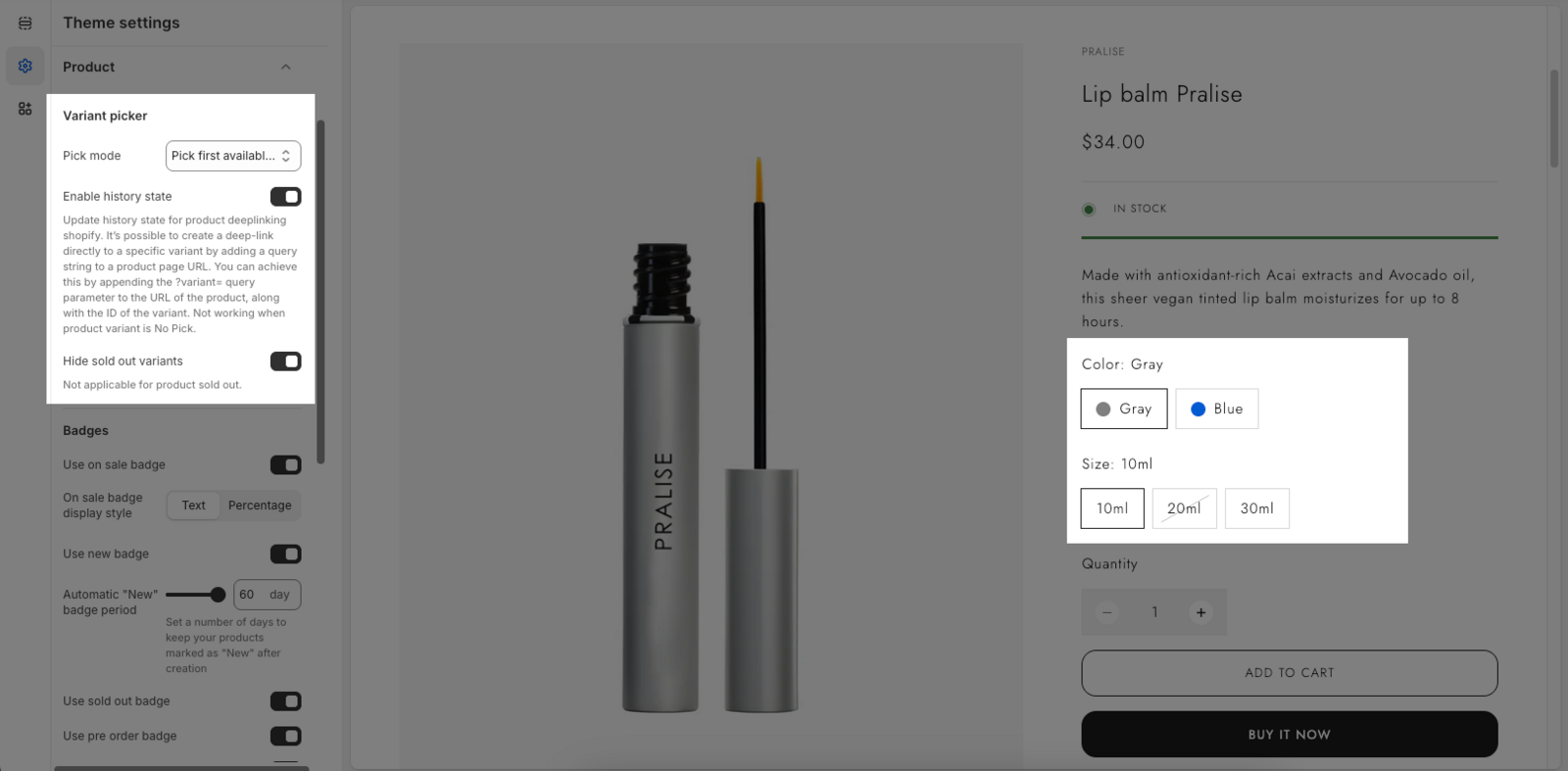Open the Sections icon in left sidebar
This screenshot has height=771, width=1568.
(24, 23)
